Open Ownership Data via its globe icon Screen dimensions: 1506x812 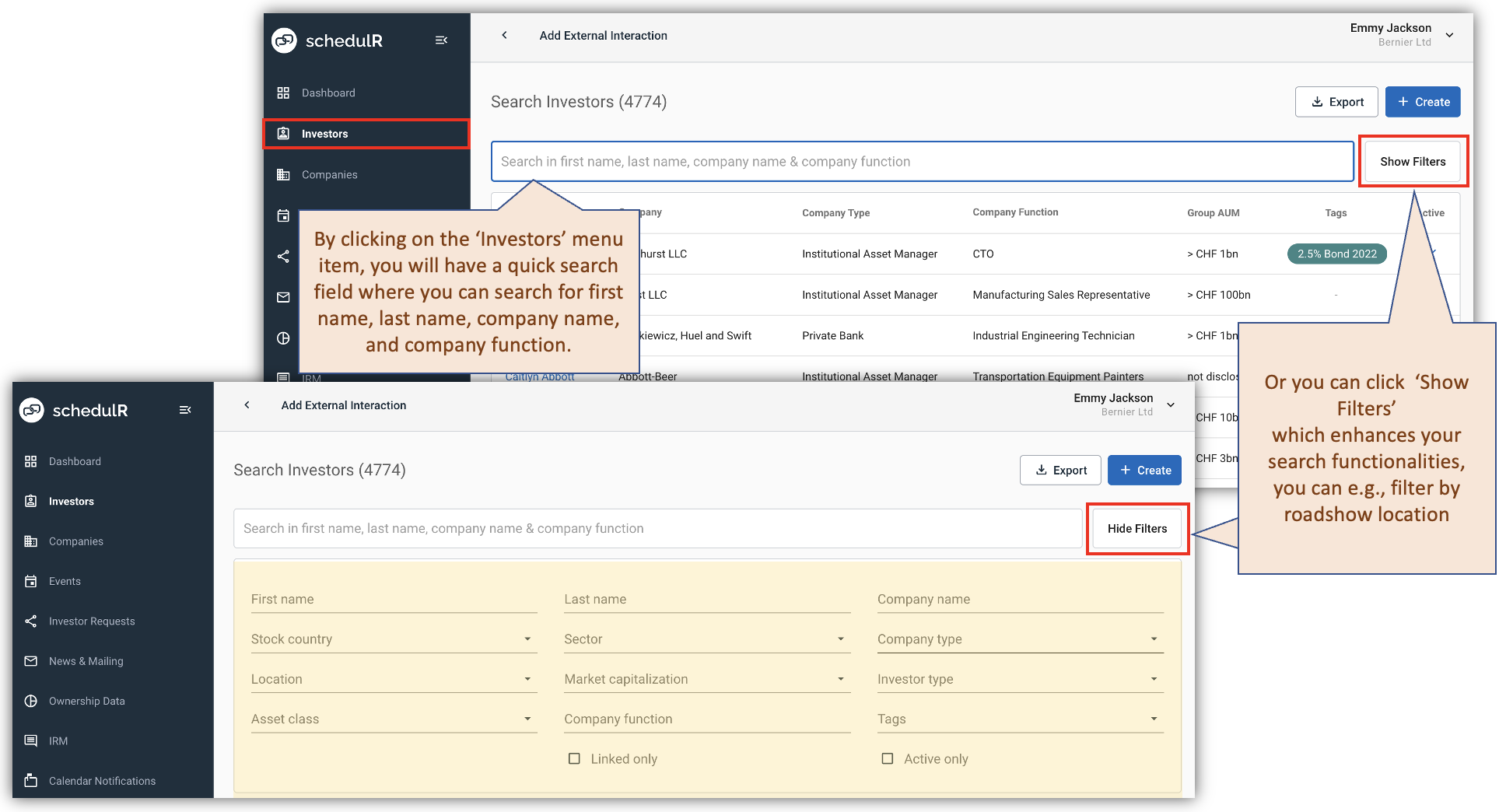coord(31,701)
